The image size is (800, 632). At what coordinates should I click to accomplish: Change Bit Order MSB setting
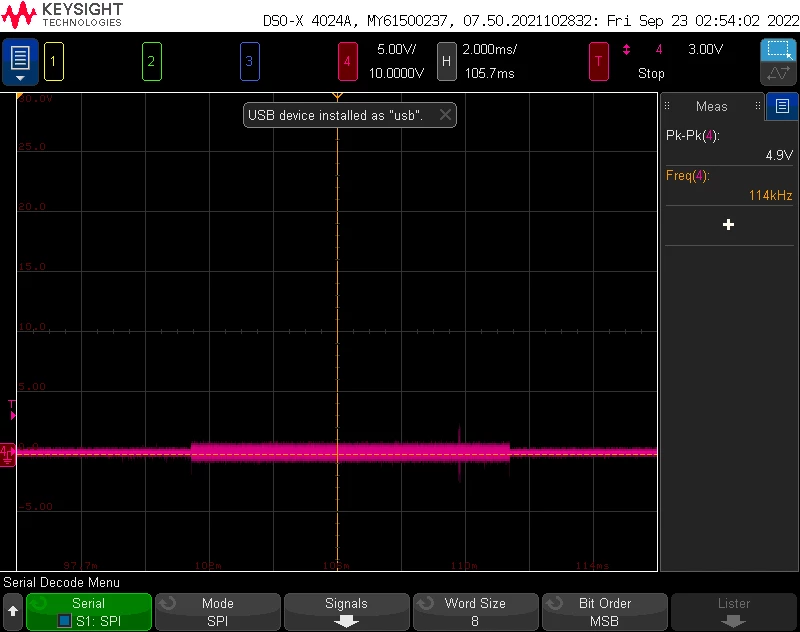[605, 612]
